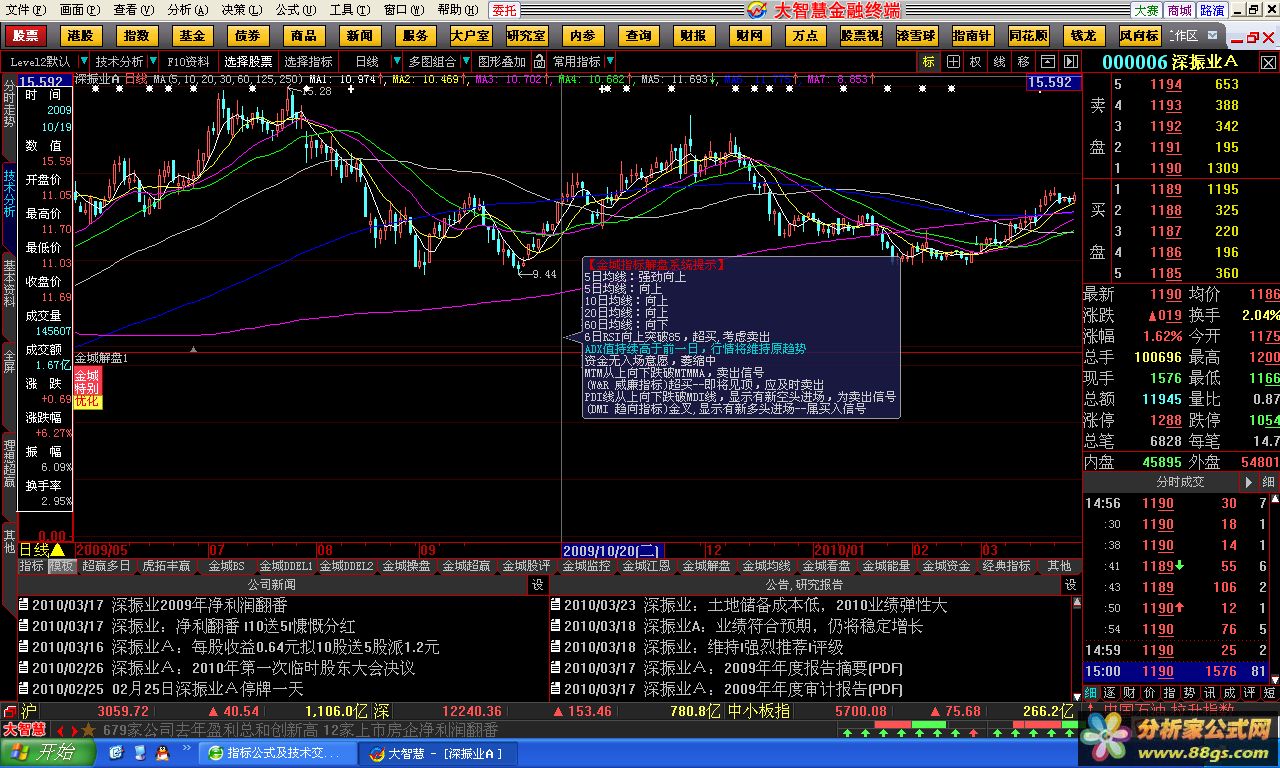Select the 财 finance tab in bottom strip
Image resolution: width=1280 pixels, height=768 pixels.
click(1128, 692)
